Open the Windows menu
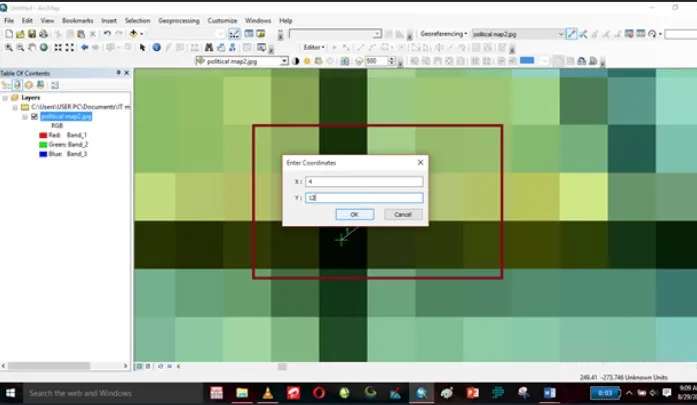Viewport: 697px width, 405px height. [258, 20]
